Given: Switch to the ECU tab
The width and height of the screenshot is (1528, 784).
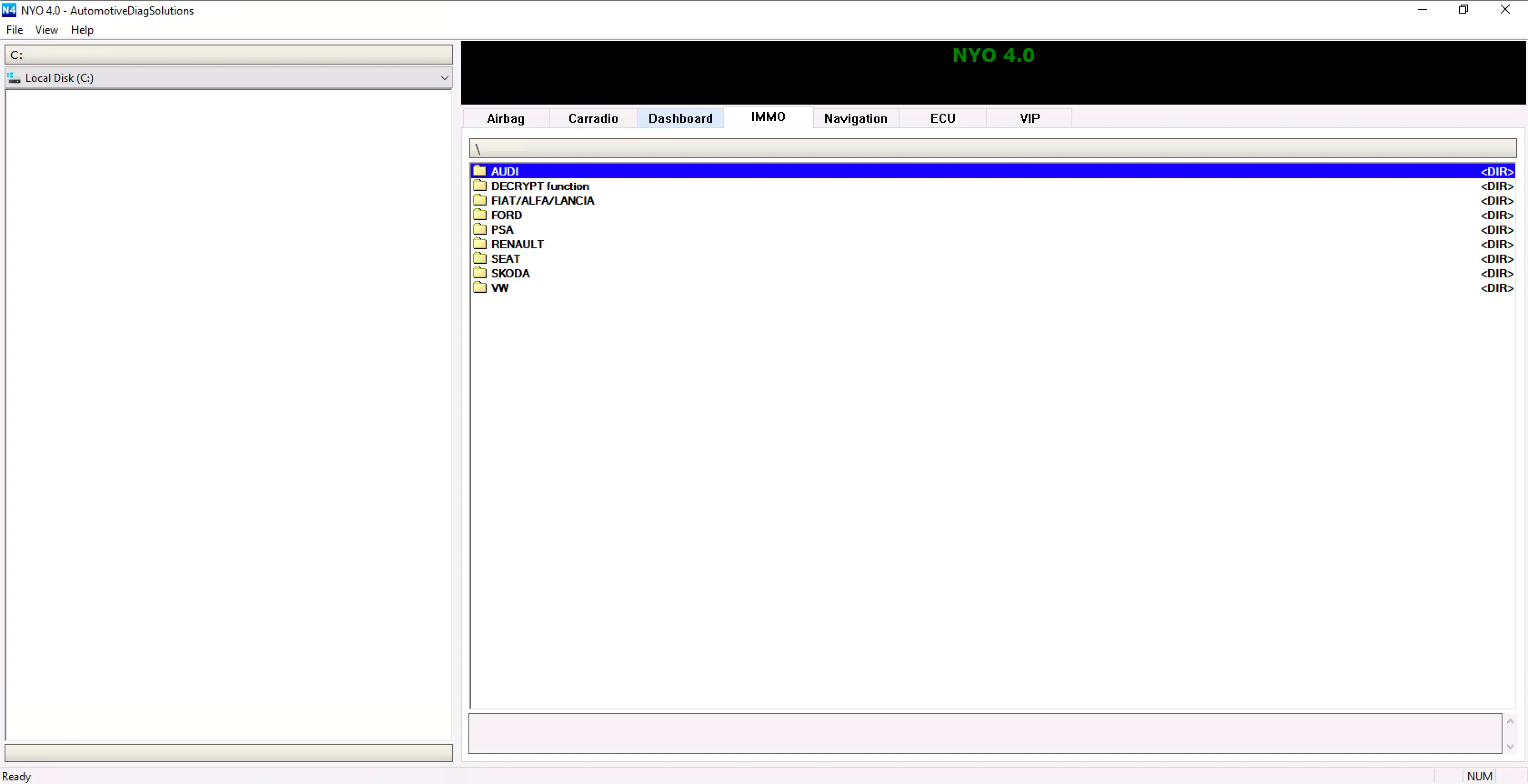Looking at the screenshot, I should (942, 118).
